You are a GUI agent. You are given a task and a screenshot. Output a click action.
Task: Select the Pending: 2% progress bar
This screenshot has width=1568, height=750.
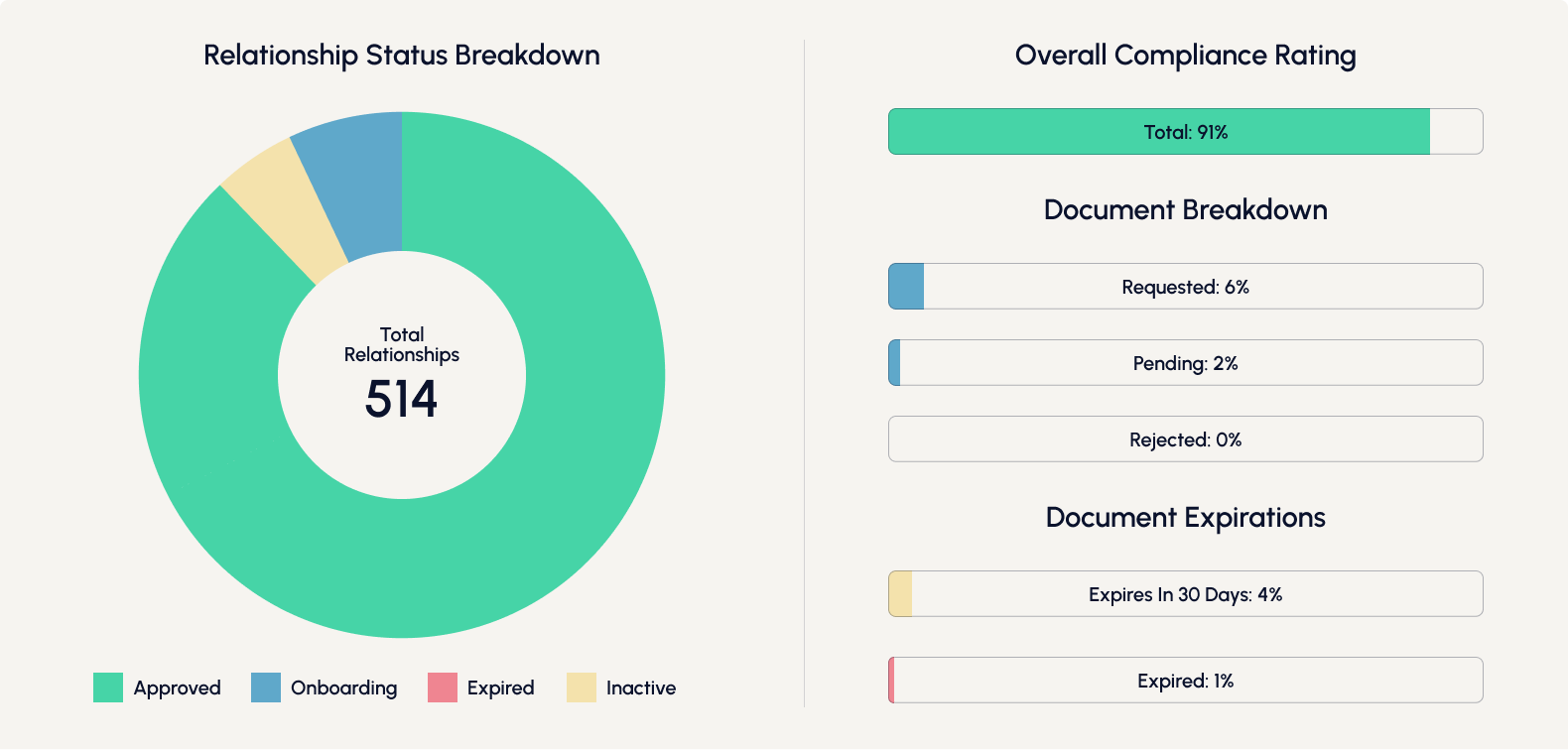pos(1185,363)
